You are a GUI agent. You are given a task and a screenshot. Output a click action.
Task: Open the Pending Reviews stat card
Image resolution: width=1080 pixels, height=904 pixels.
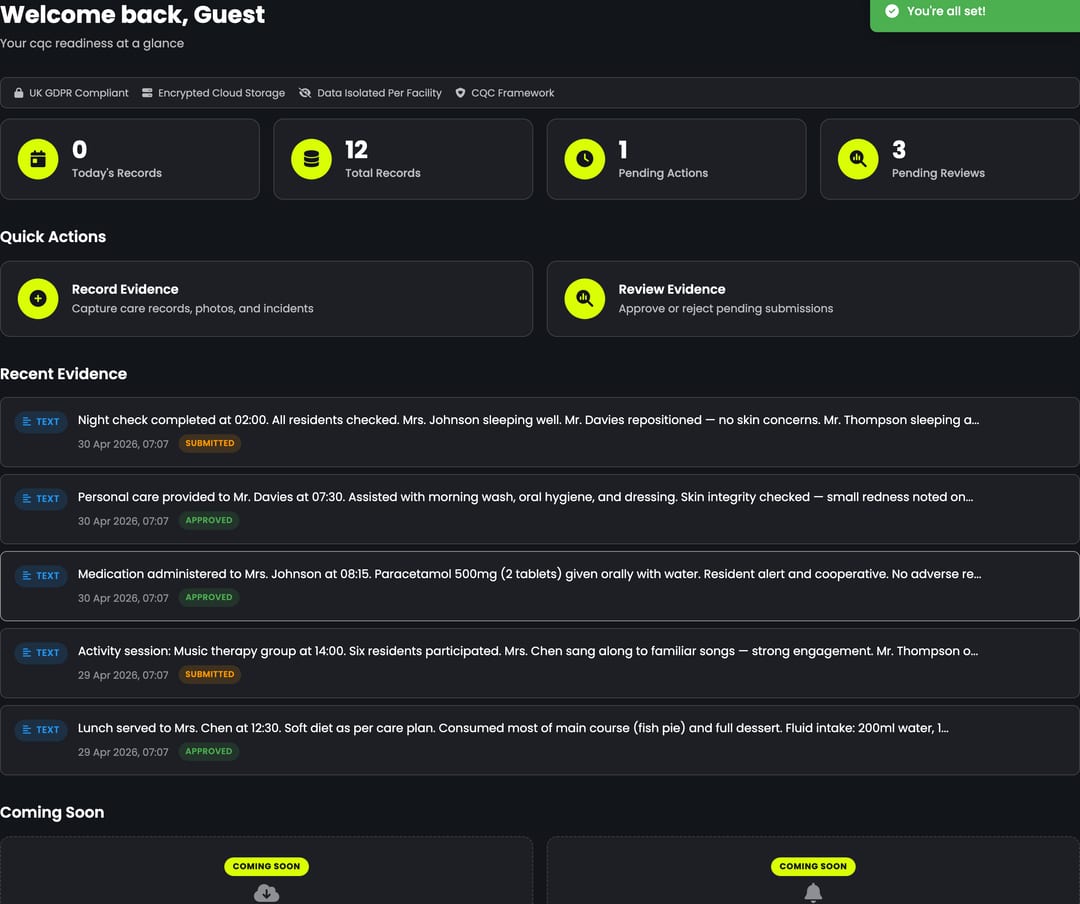pyautogui.click(x=950, y=159)
